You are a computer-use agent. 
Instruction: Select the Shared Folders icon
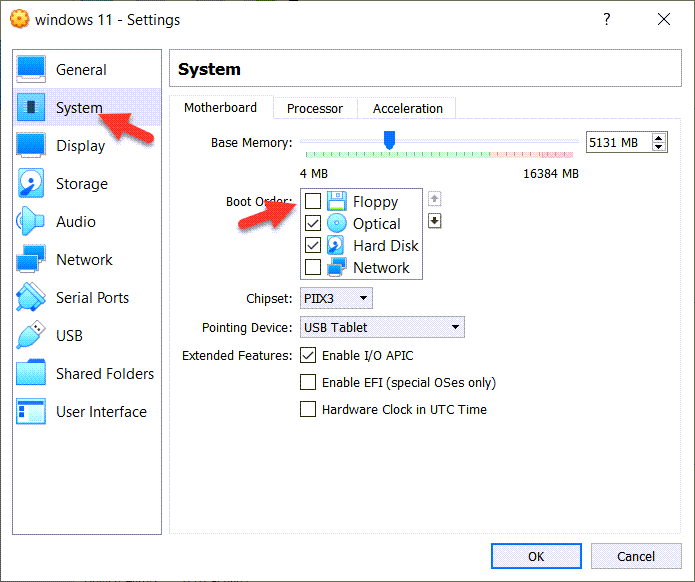[x=31, y=374]
